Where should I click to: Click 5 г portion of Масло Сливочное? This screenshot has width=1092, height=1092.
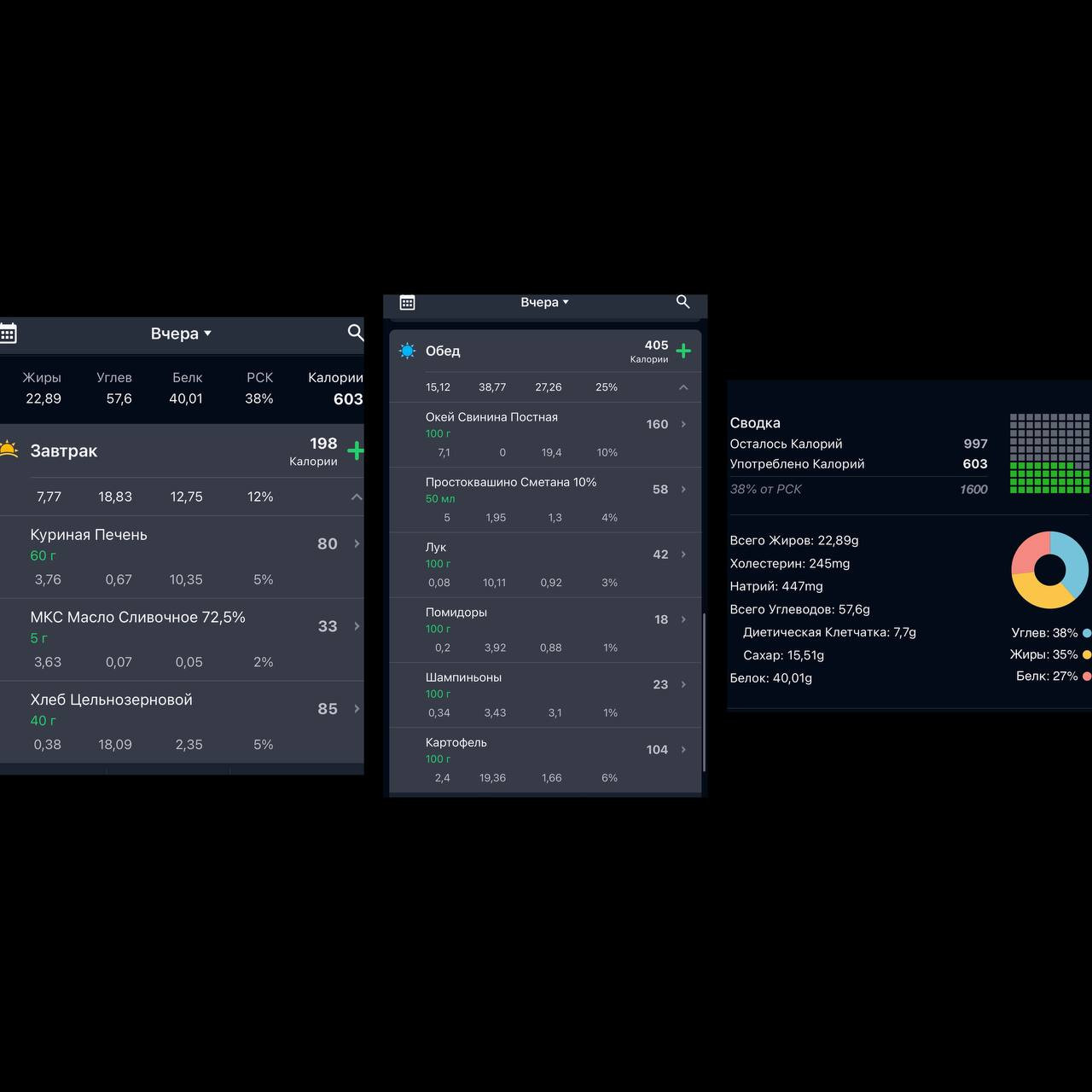39,638
